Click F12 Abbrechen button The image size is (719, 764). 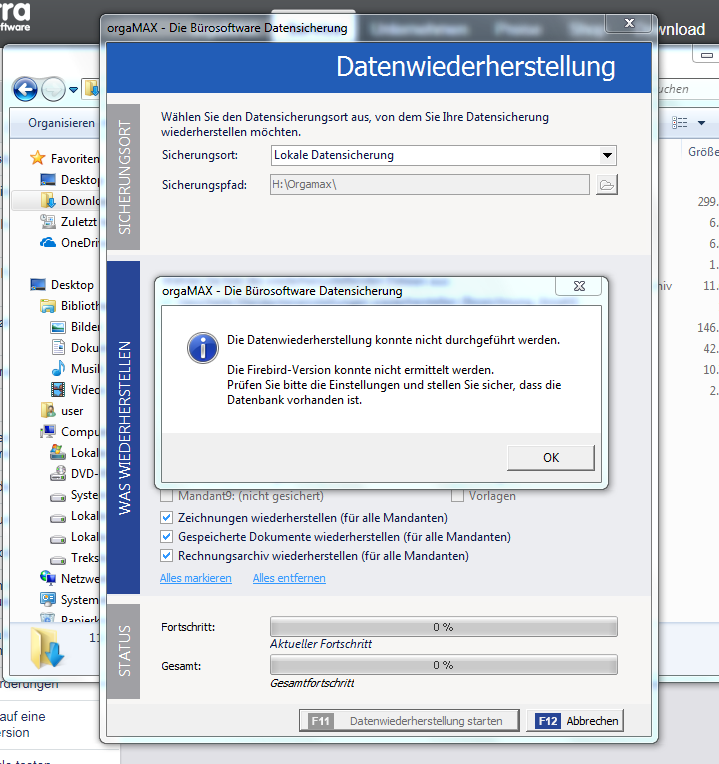pyautogui.click(x=575, y=721)
